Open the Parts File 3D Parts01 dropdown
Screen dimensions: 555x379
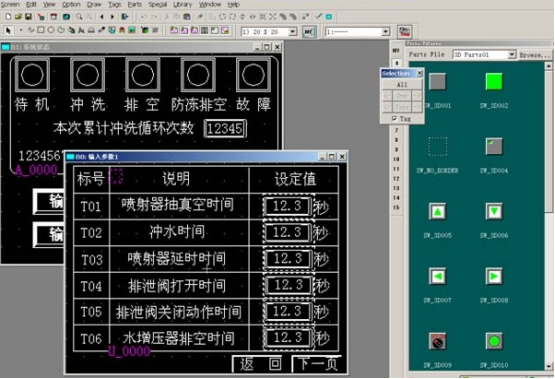(x=511, y=54)
